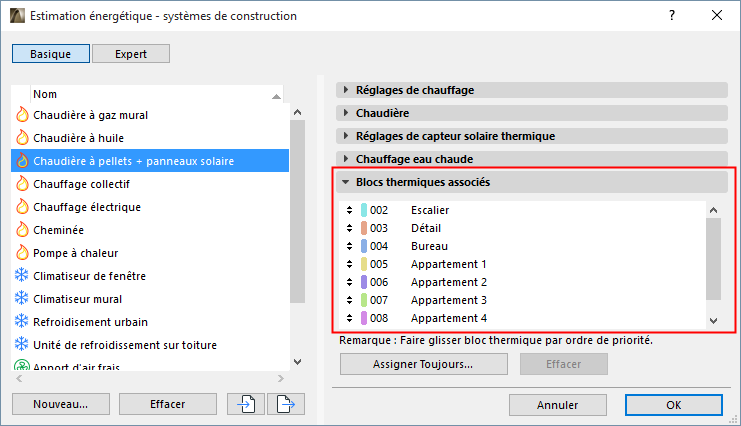Viewport: 741px width, 426px height.
Task: Click the drag handle arrows for 007 Appartement 3
Action: point(349,300)
